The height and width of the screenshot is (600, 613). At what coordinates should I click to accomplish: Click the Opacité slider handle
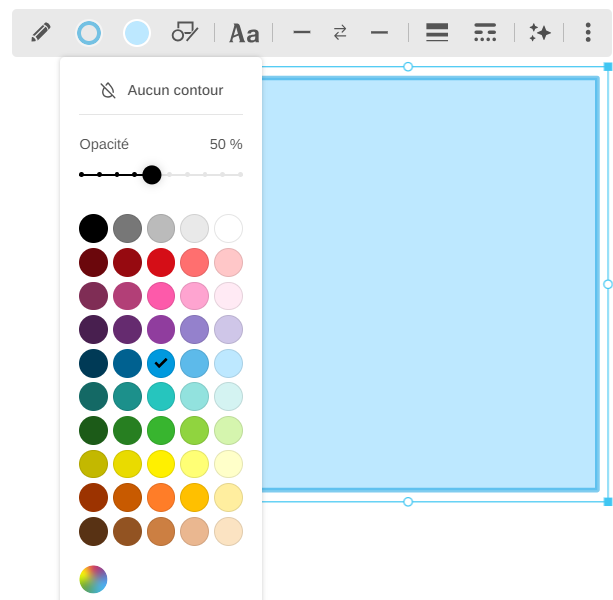152,175
